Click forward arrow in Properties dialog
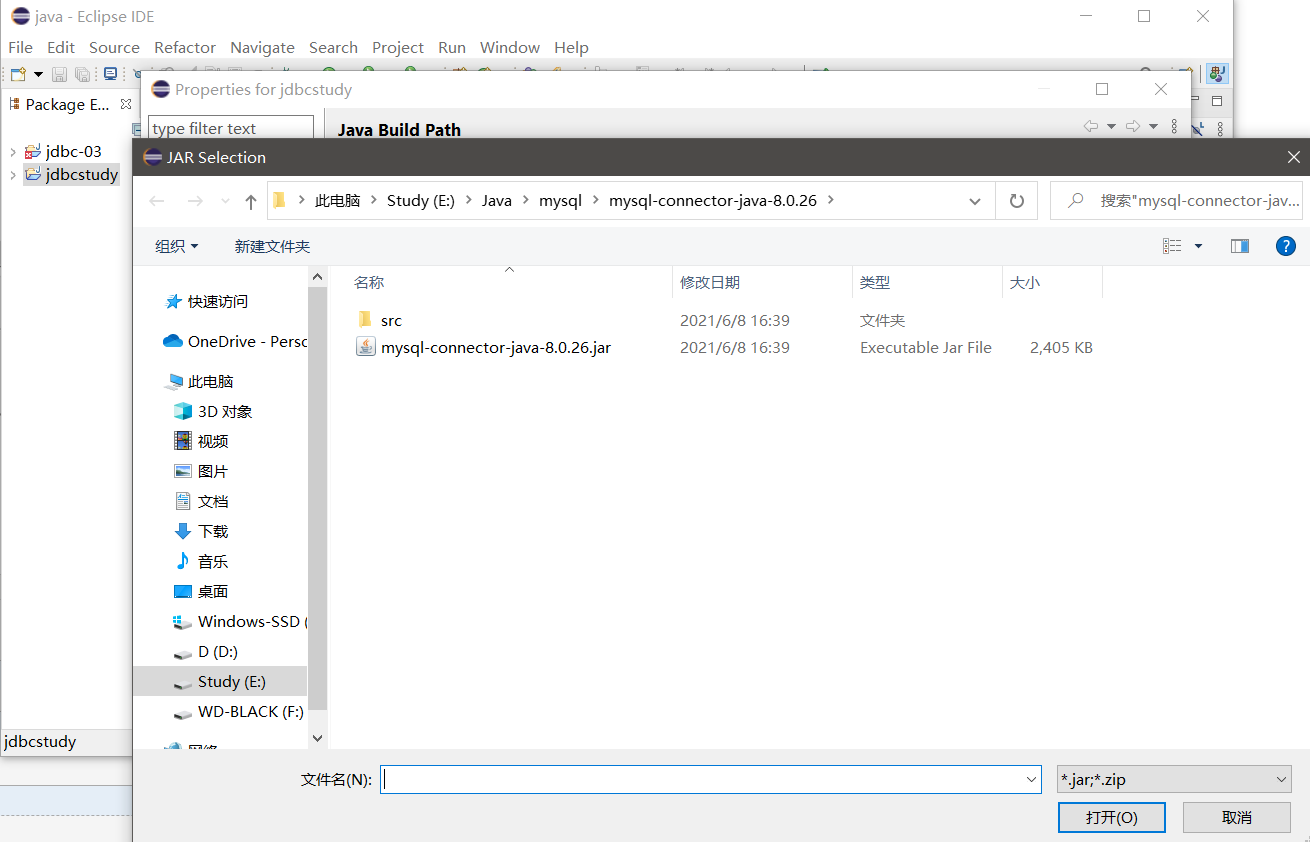 pos(1132,126)
